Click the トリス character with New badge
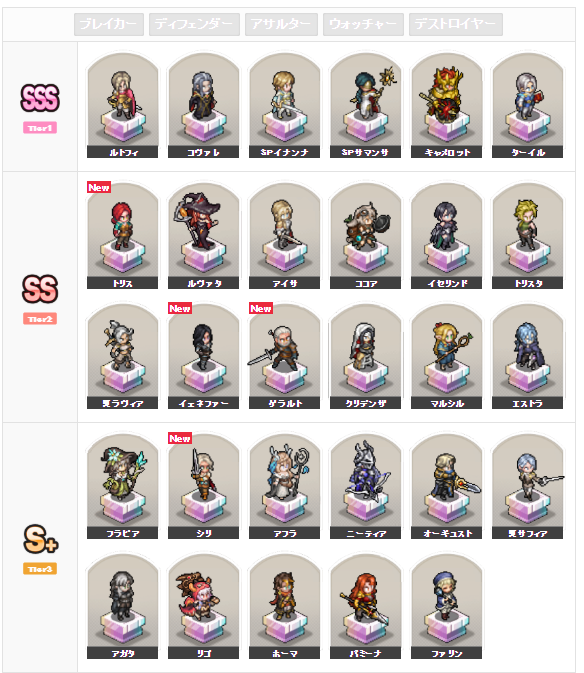Image resolution: width=584 pixels, height=673 pixels. click(122, 236)
